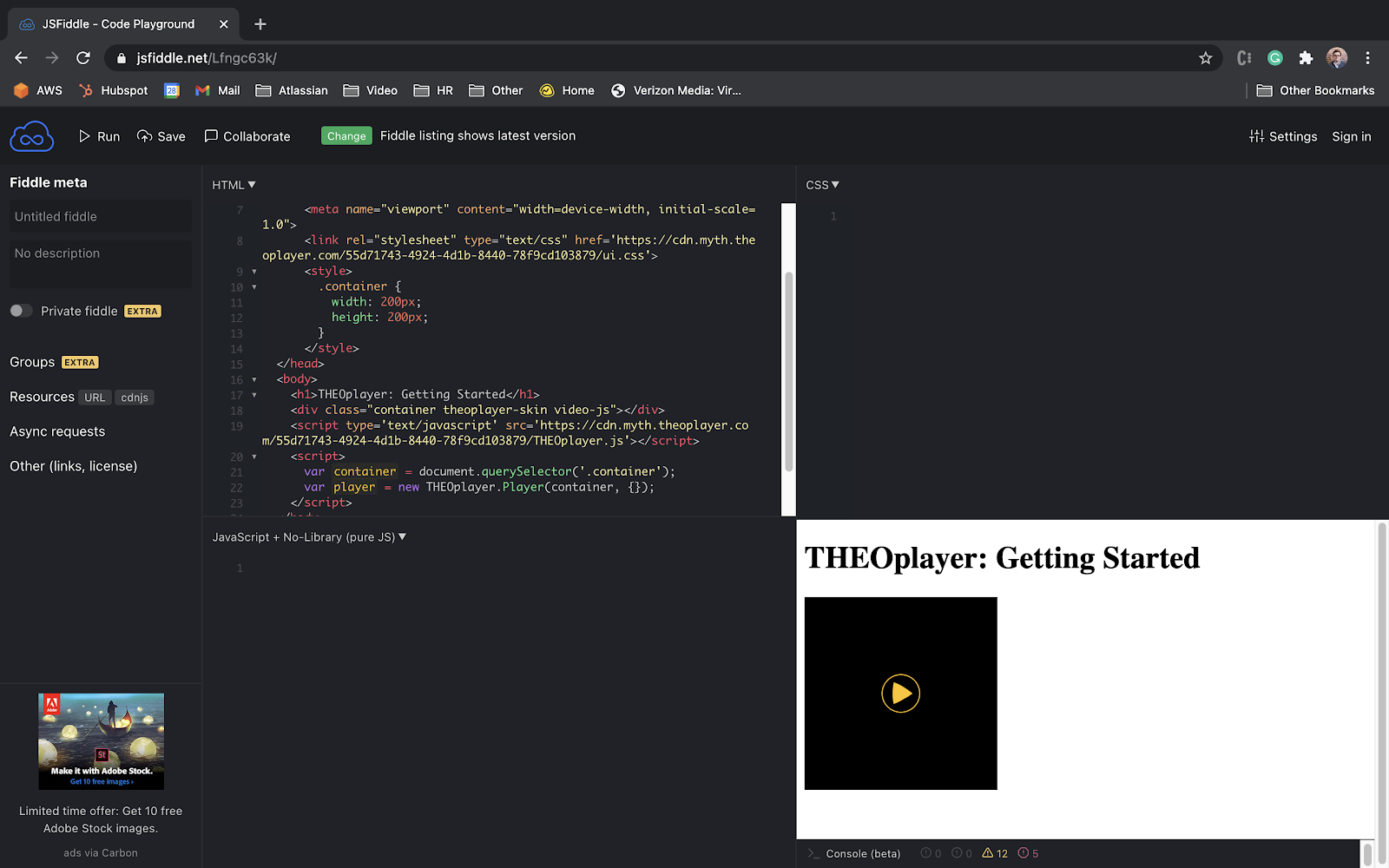Open the Collaborate panel
The image size is (1389, 868).
247,136
